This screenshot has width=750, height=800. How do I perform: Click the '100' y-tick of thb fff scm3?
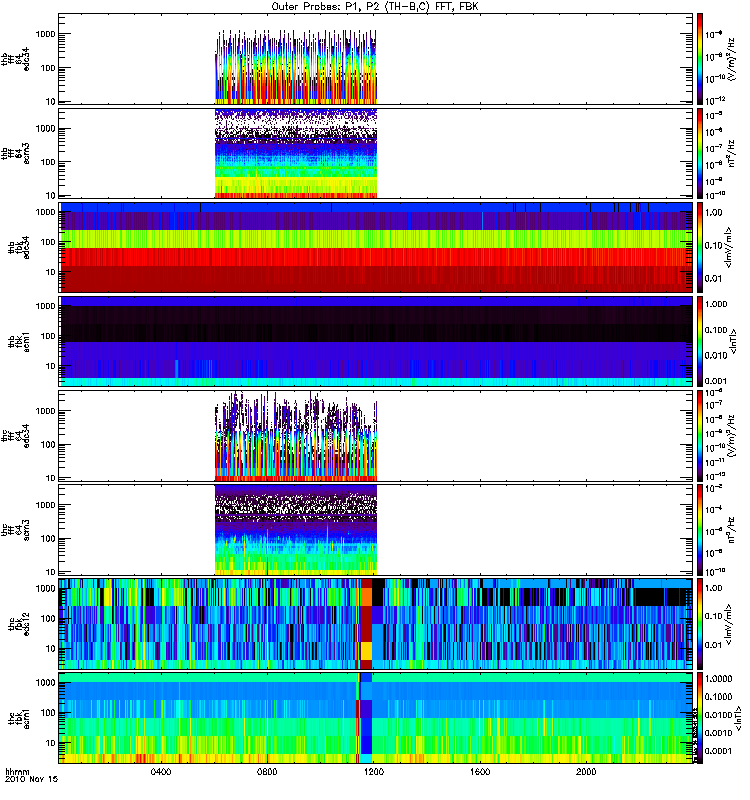47,162
